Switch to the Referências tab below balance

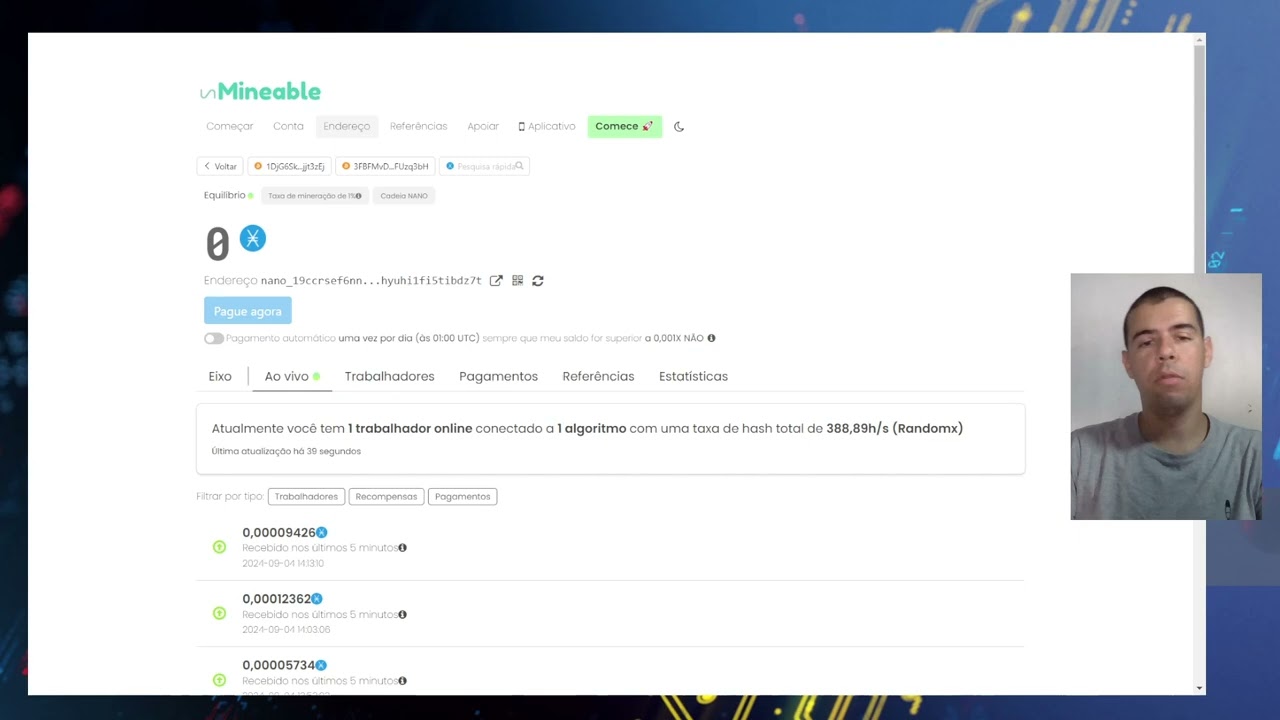click(598, 376)
